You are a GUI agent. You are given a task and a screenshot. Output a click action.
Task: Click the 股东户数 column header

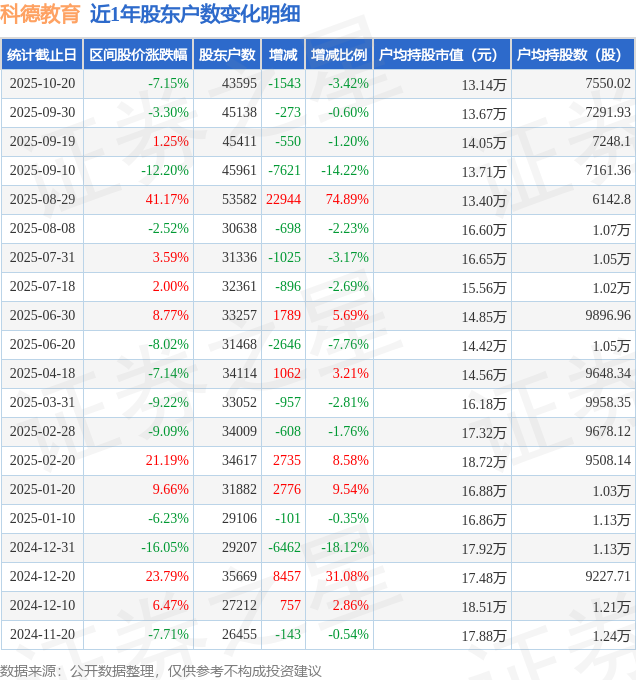pyautogui.click(x=227, y=55)
